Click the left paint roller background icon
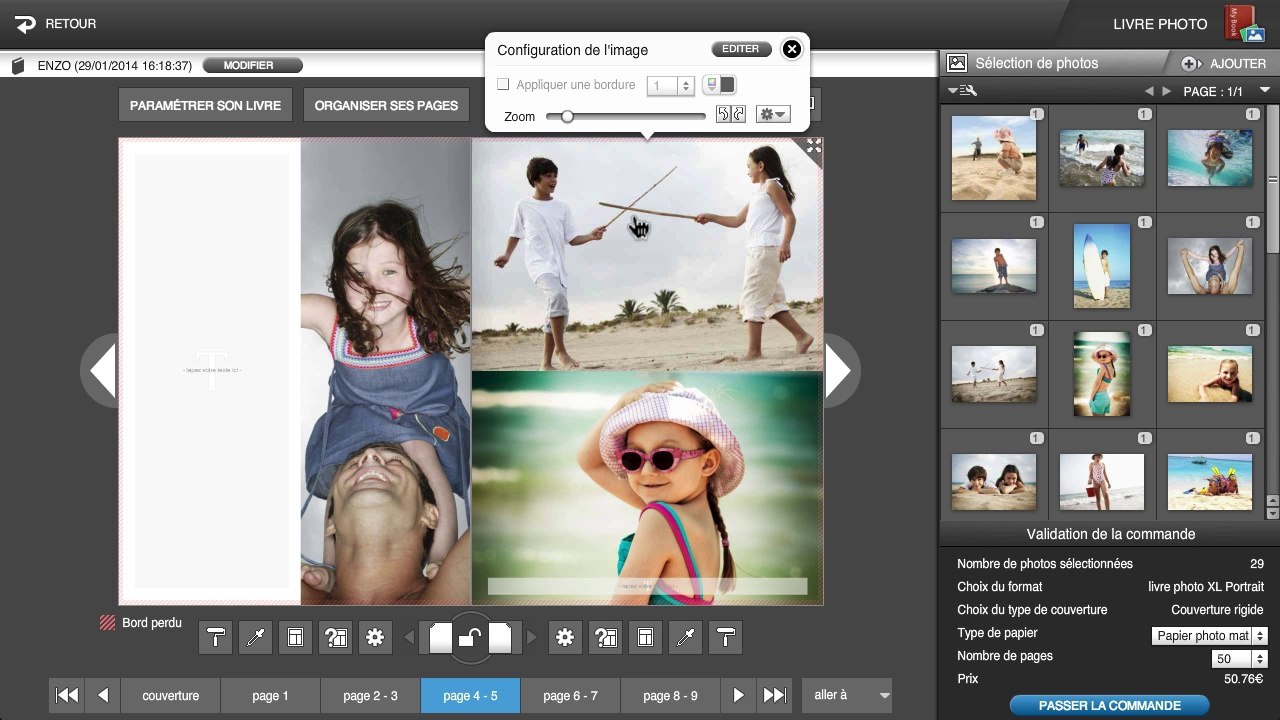This screenshot has height=720, width=1280. click(215, 637)
